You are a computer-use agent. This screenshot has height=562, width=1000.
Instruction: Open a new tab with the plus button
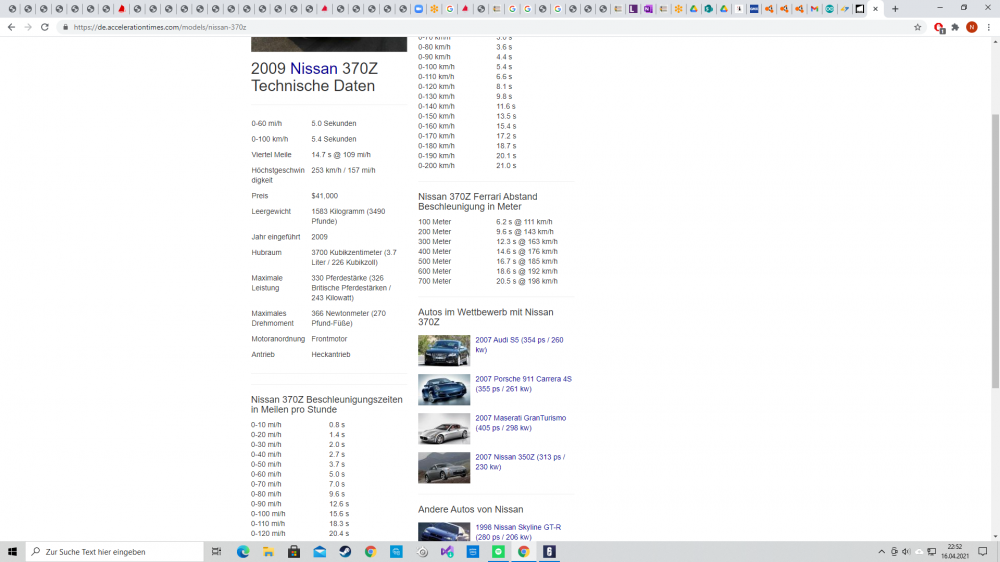click(x=895, y=9)
